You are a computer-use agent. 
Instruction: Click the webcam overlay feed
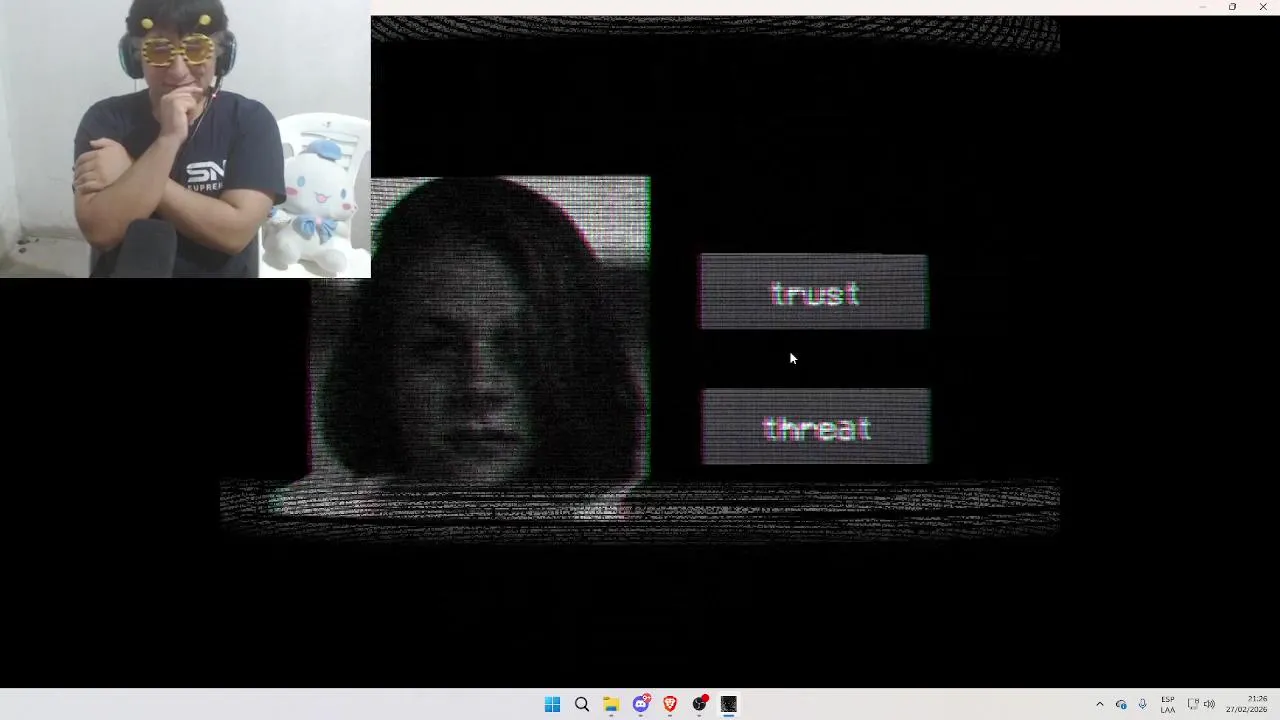click(185, 139)
